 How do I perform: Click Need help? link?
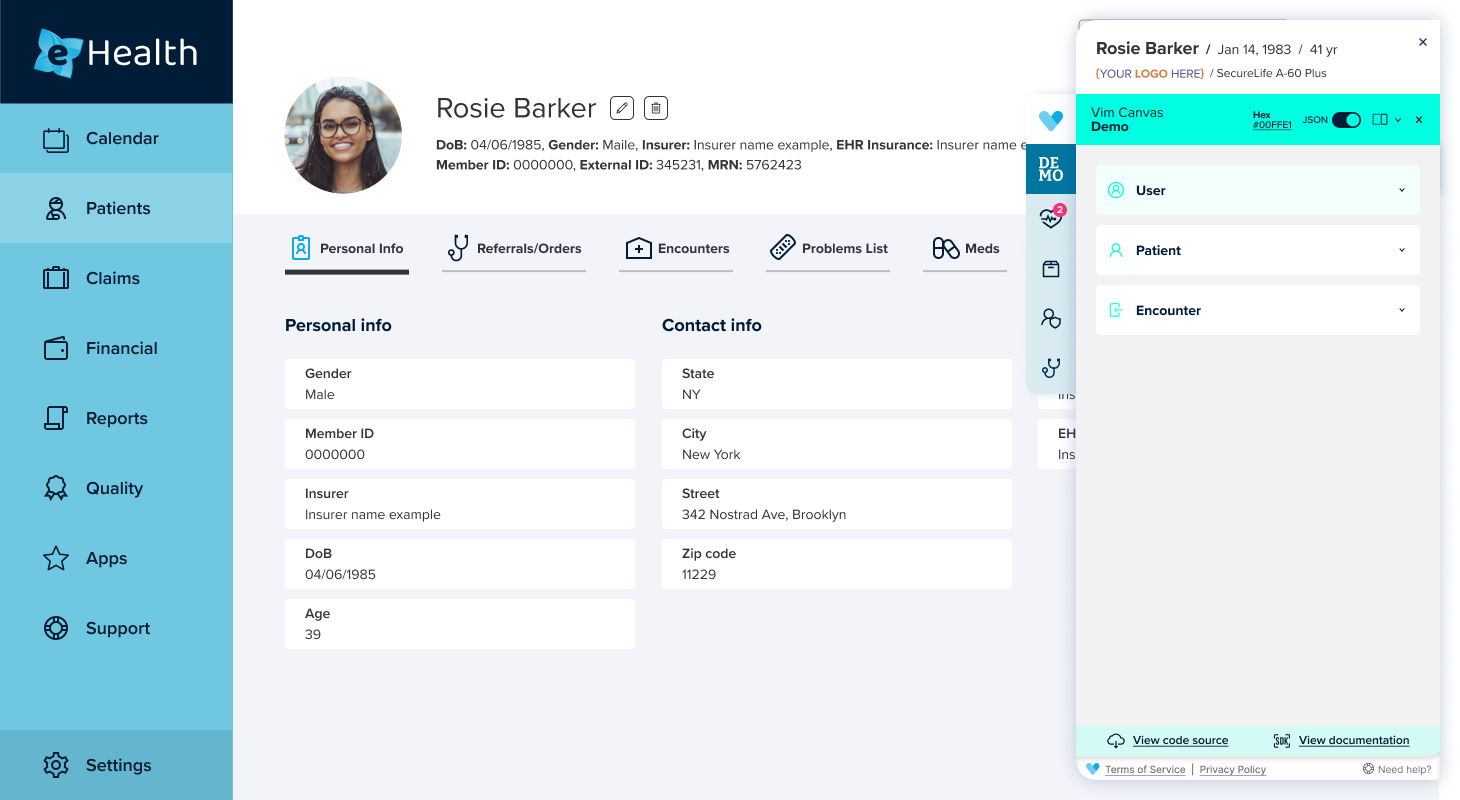pos(1397,769)
